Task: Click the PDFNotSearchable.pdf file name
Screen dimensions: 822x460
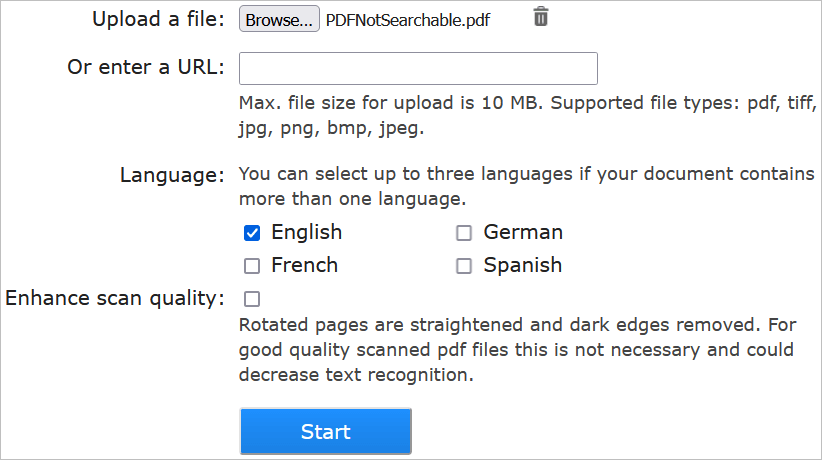Action: pos(408,19)
